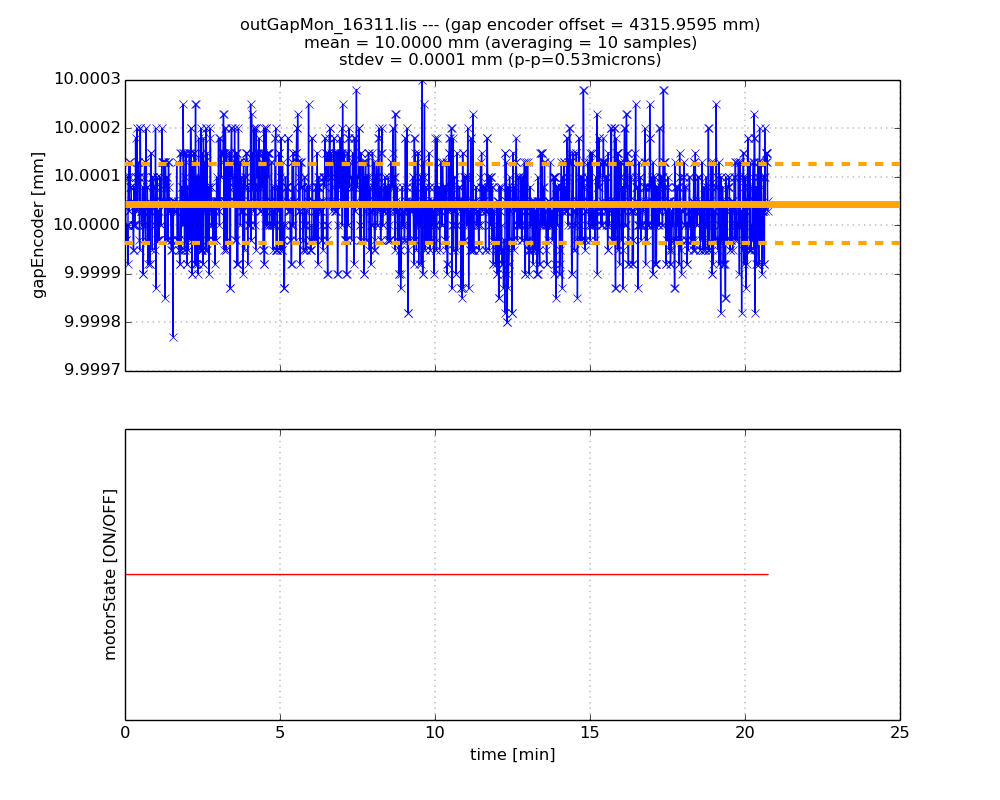Click the 10.0003 y-axis tick label
This screenshot has height=800, width=1000.
tap(87, 80)
